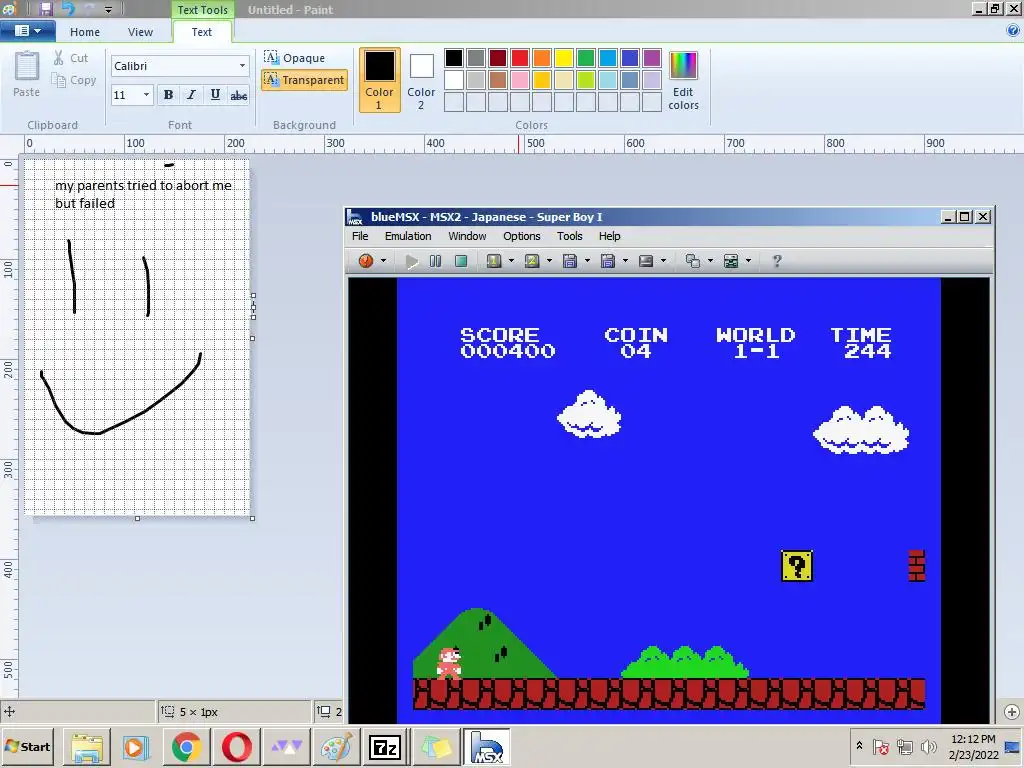Open the Calibri font family combo box
Image resolution: width=1024 pixels, height=768 pixels.
click(x=180, y=66)
